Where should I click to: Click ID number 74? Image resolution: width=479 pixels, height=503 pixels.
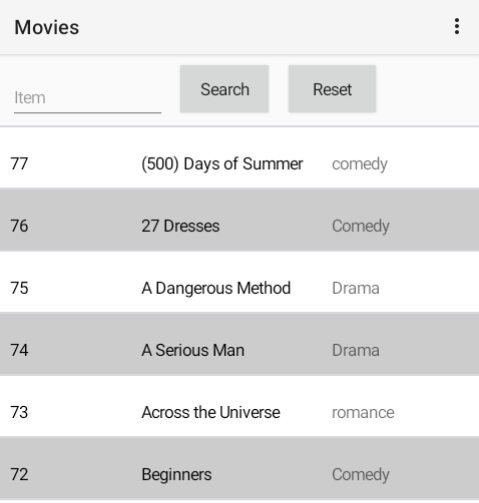[x=19, y=350]
